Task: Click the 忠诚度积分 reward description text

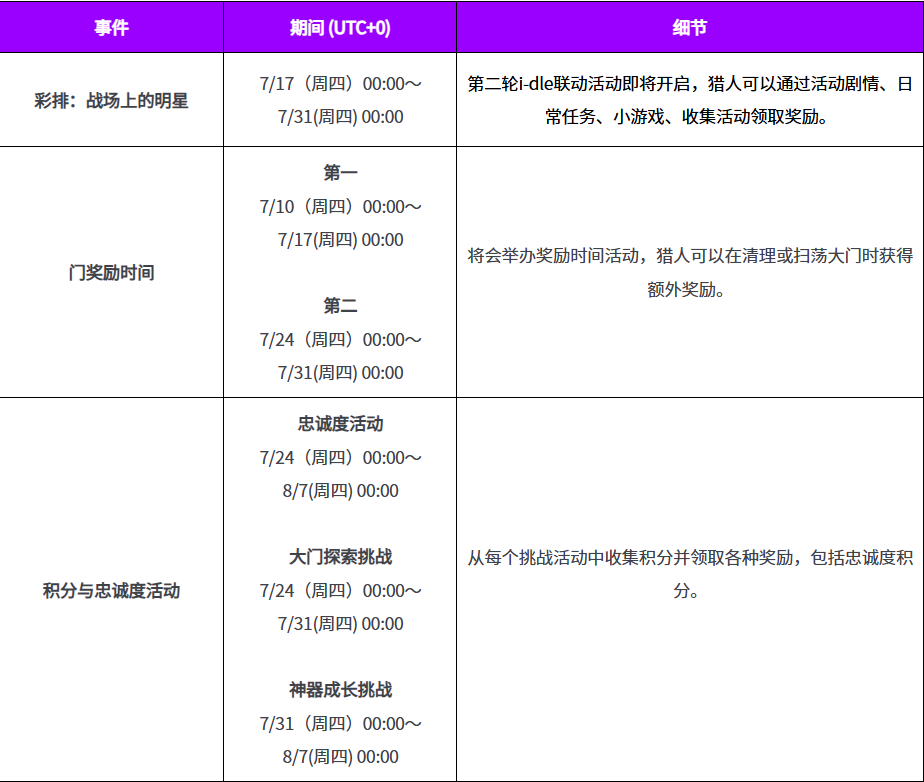Action: point(689,573)
